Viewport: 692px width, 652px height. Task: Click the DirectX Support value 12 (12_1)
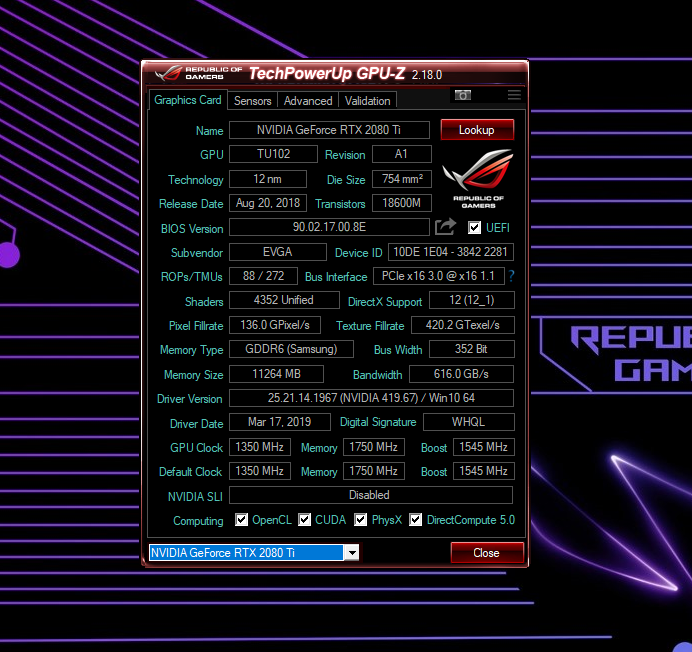click(x=472, y=300)
